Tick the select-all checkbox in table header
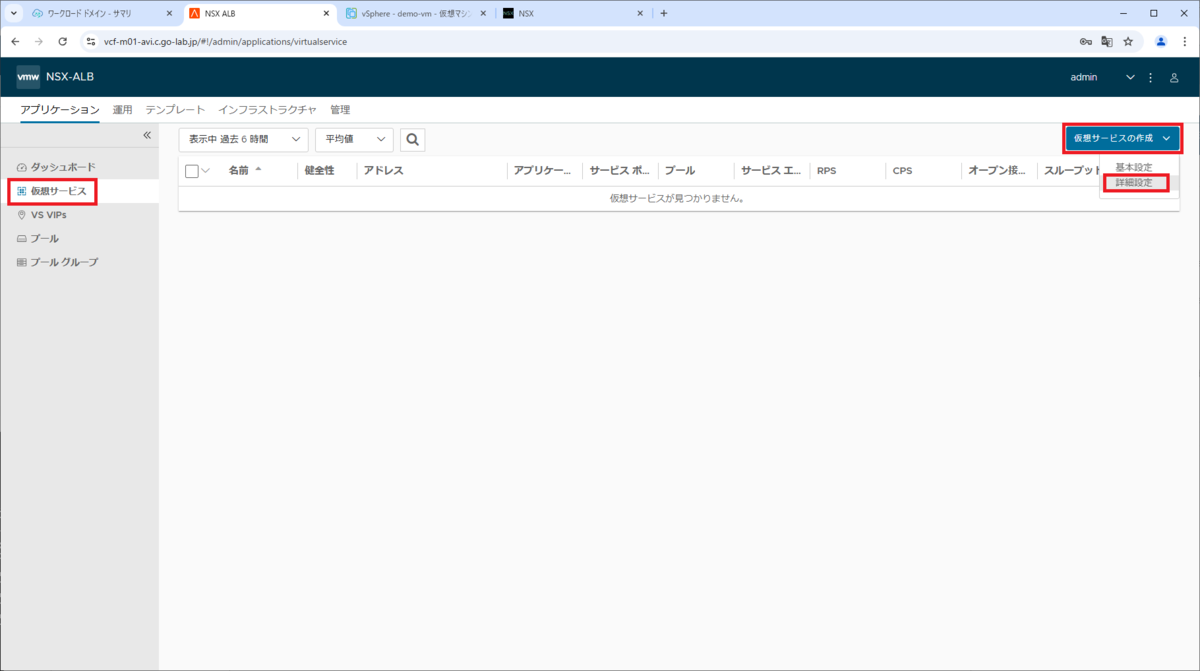This screenshot has height=671, width=1200. tap(192, 171)
